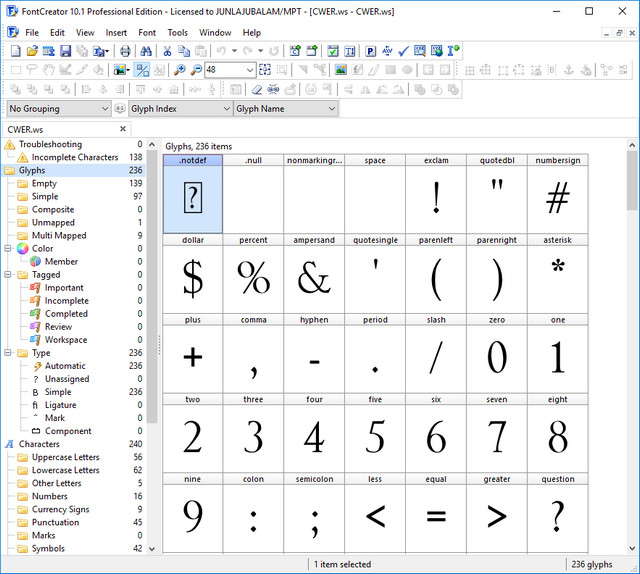Screen dimensions: 640x574
Task: Click the Save floppy disk icon
Action: point(65,51)
